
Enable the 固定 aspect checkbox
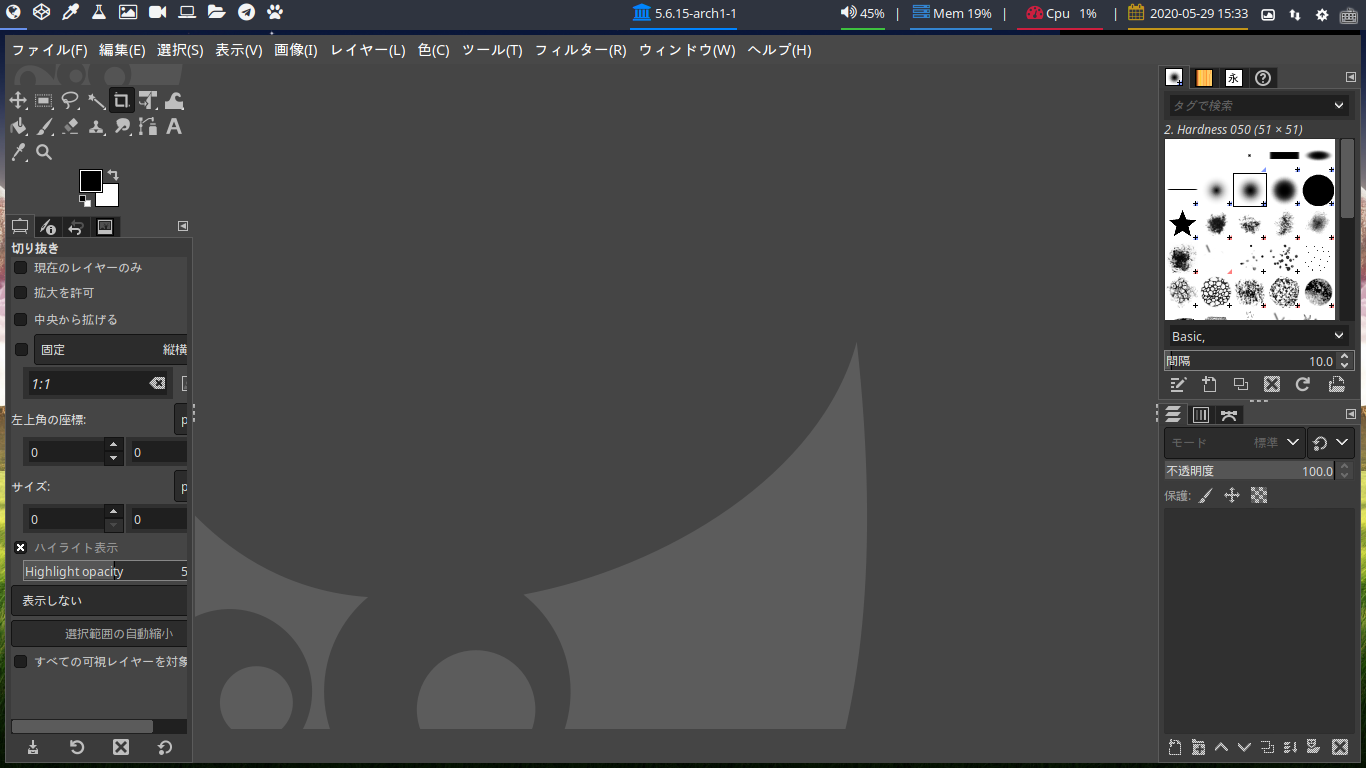(x=21, y=350)
